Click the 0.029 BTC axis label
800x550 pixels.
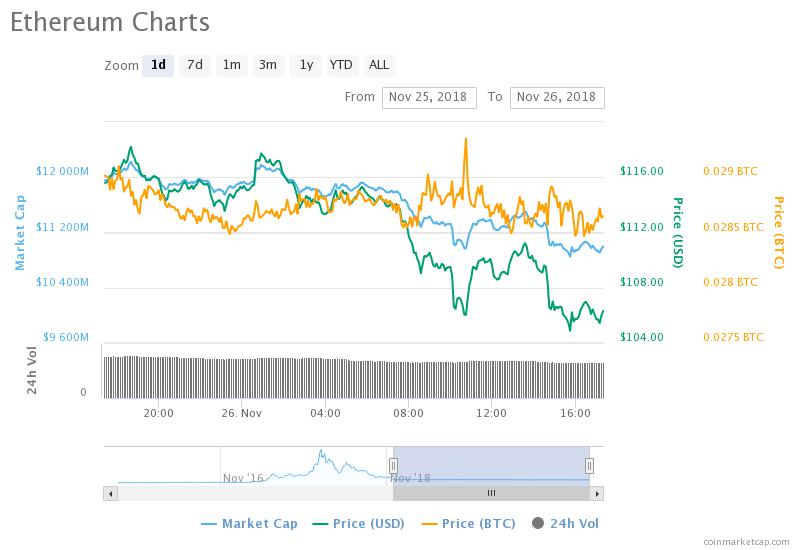(731, 171)
